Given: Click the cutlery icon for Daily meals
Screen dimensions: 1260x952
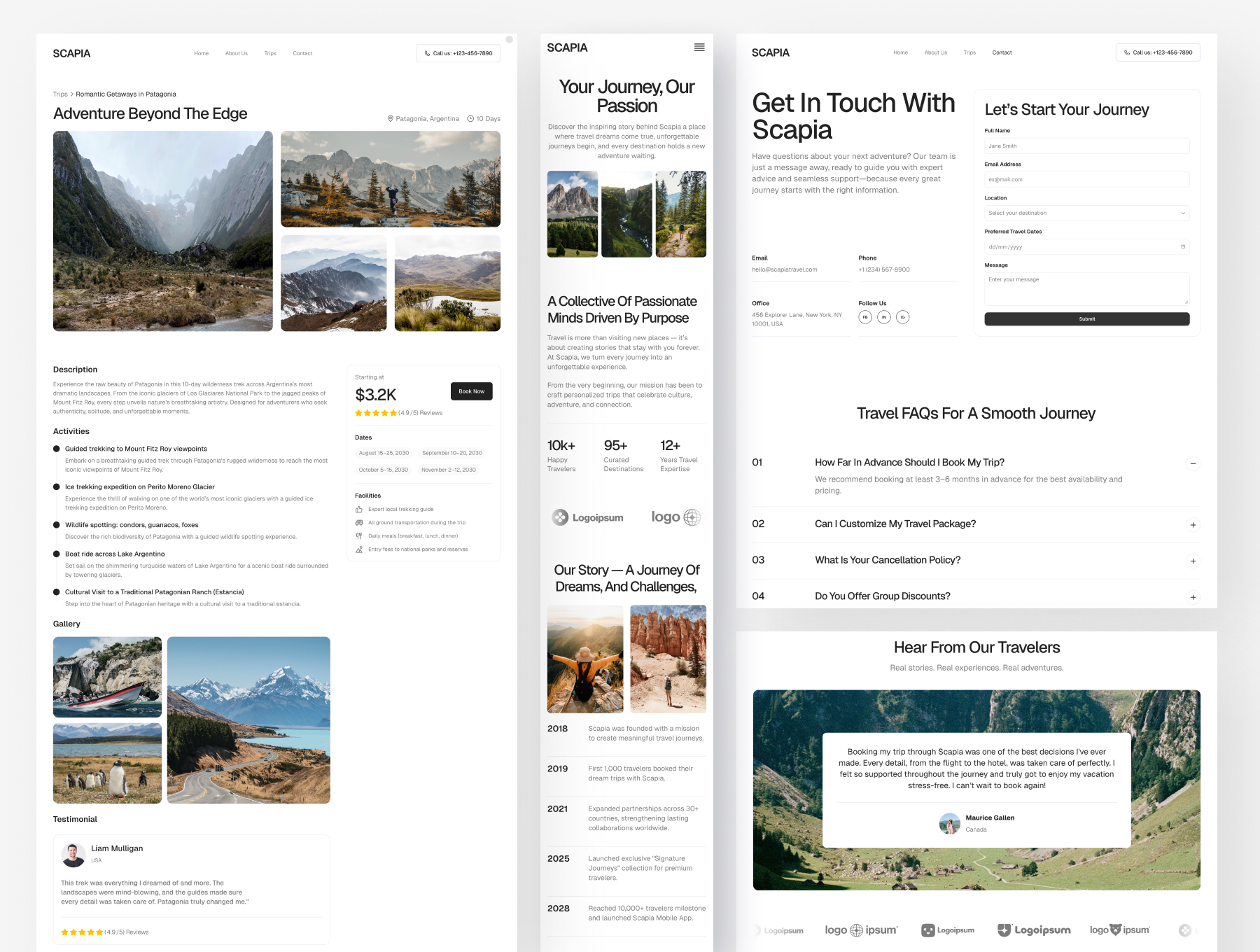Looking at the screenshot, I should [359, 536].
